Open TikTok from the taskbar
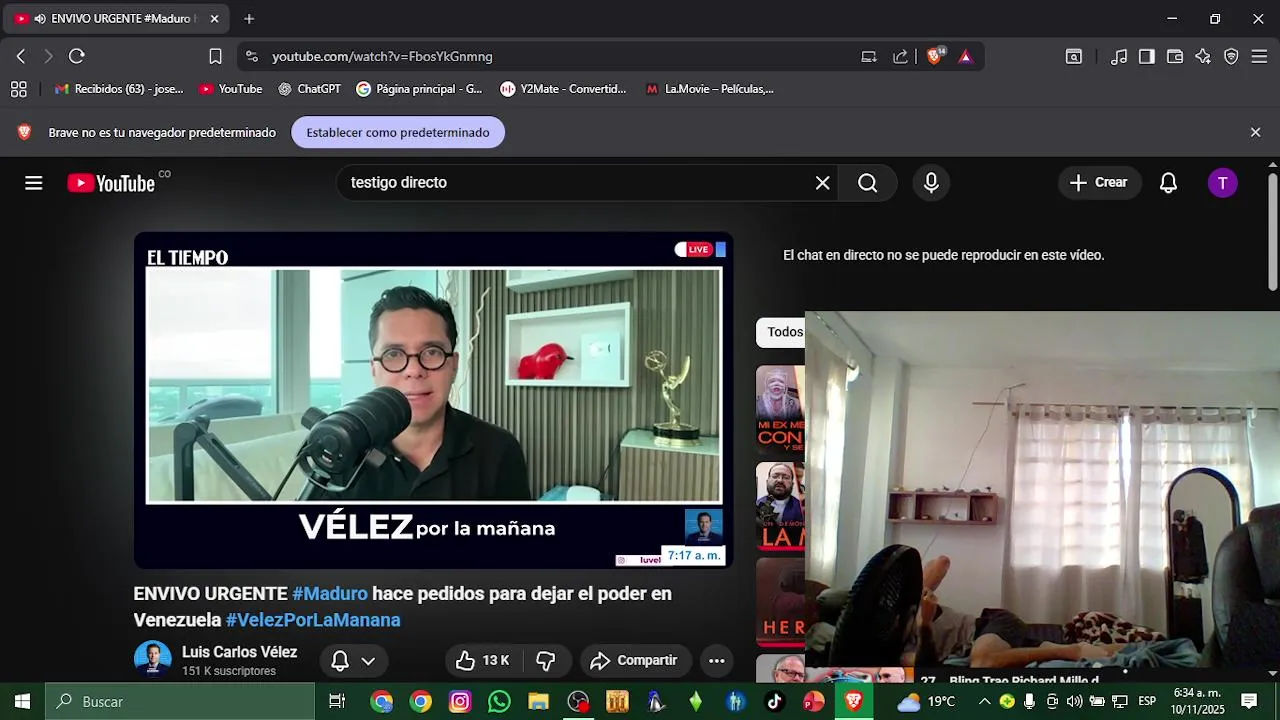The image size is (1280, 720). [x=774, y=702]
